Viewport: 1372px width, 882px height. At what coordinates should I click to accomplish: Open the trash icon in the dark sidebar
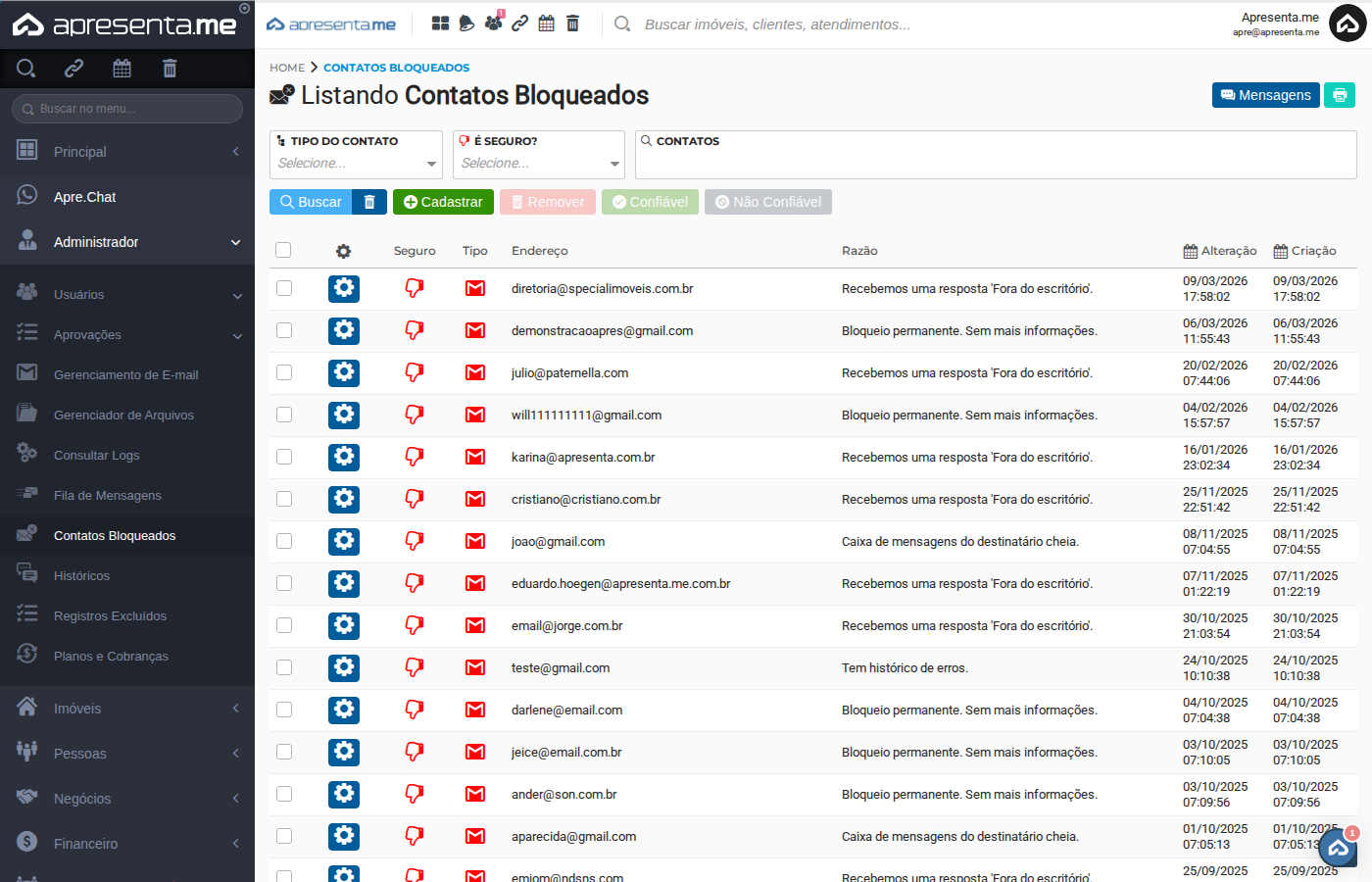coord(169,68)
